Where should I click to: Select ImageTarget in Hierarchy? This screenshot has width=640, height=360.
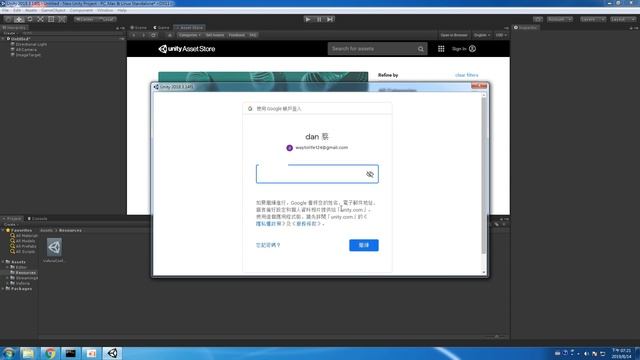click(x=28, y=55)
